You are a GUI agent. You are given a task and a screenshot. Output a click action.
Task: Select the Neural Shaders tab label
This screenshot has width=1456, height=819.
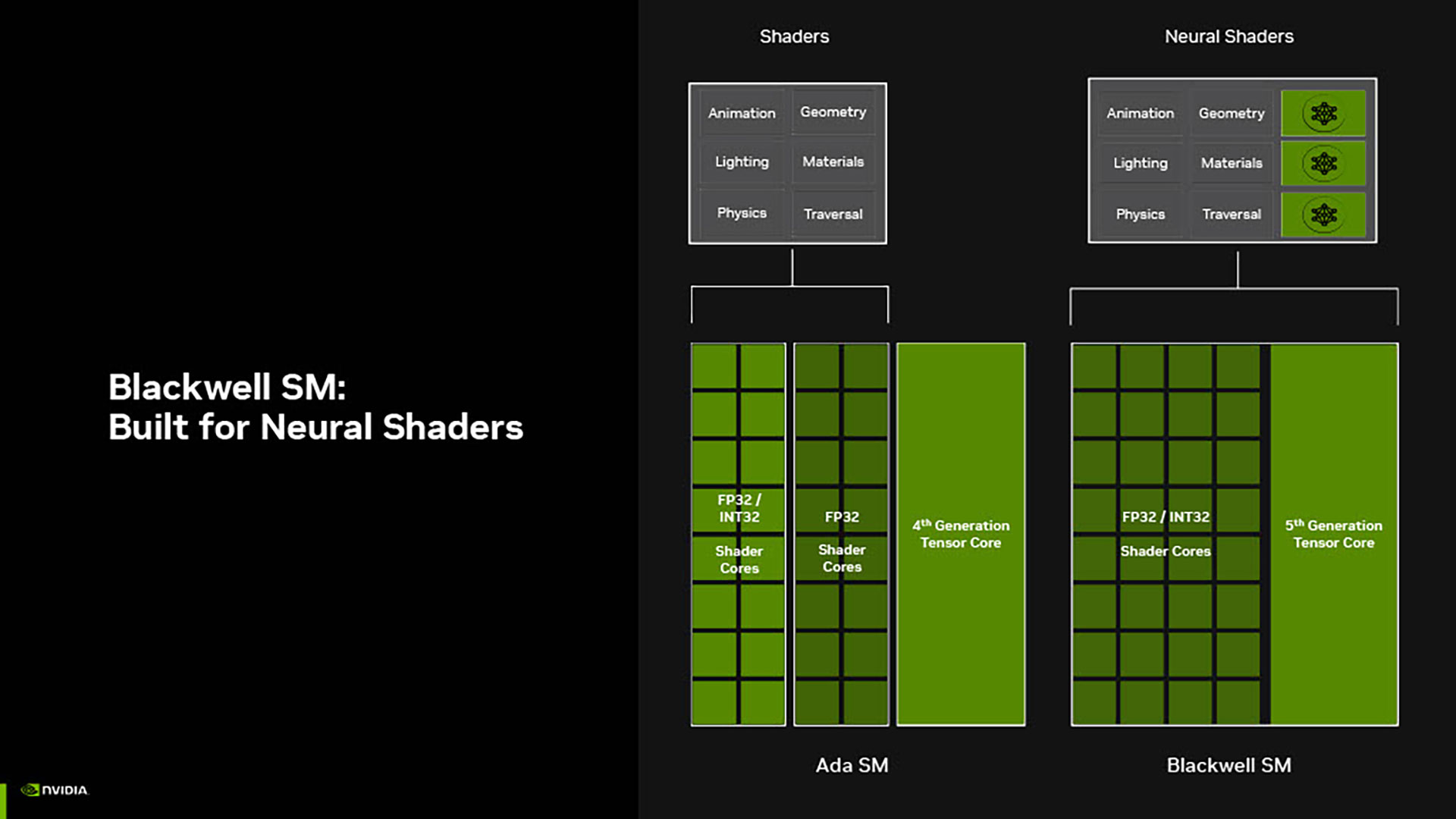[1229, 36]
